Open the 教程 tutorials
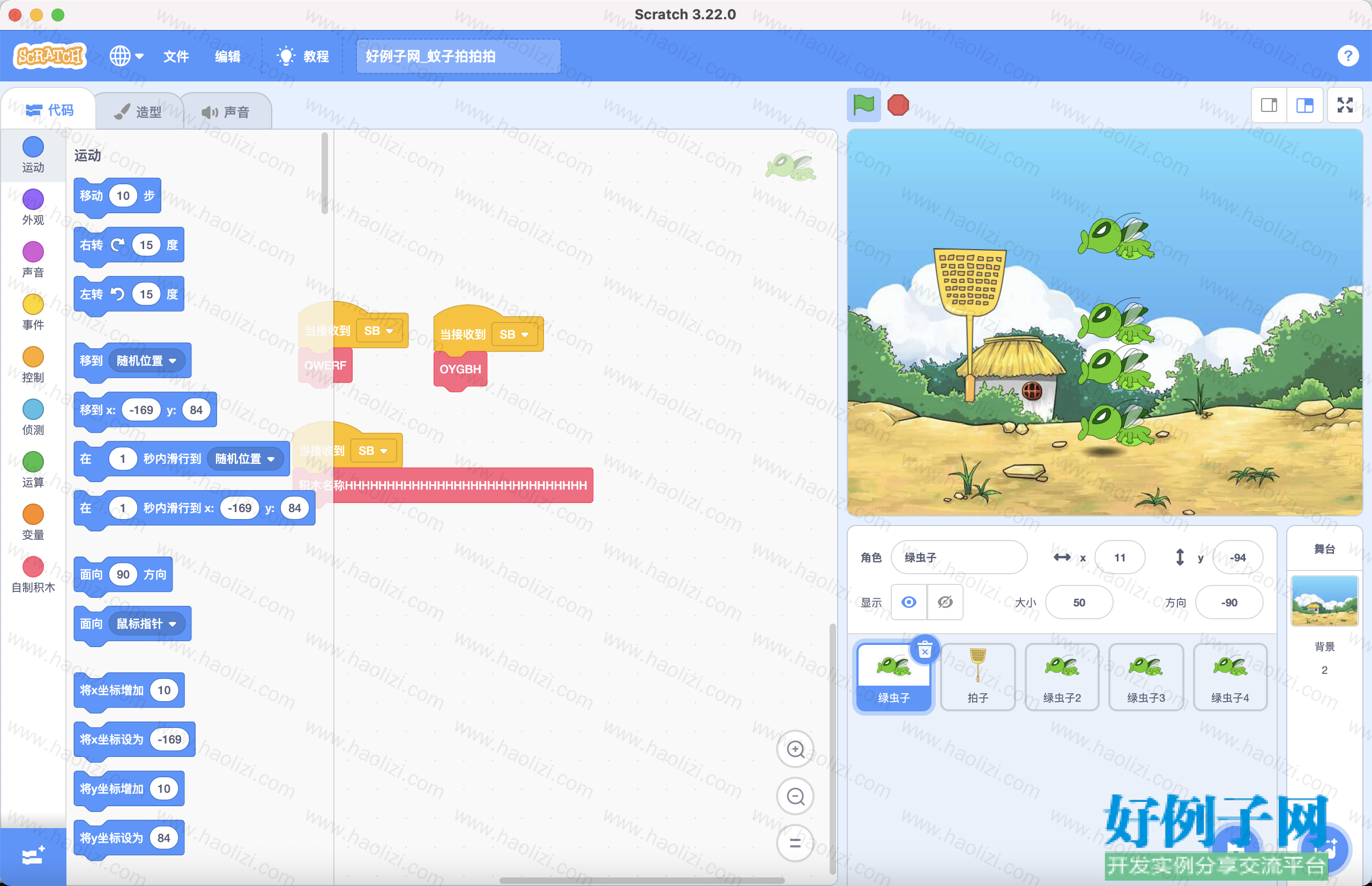This screenshot has height=886, width=1372. click(x=303, y=56)
